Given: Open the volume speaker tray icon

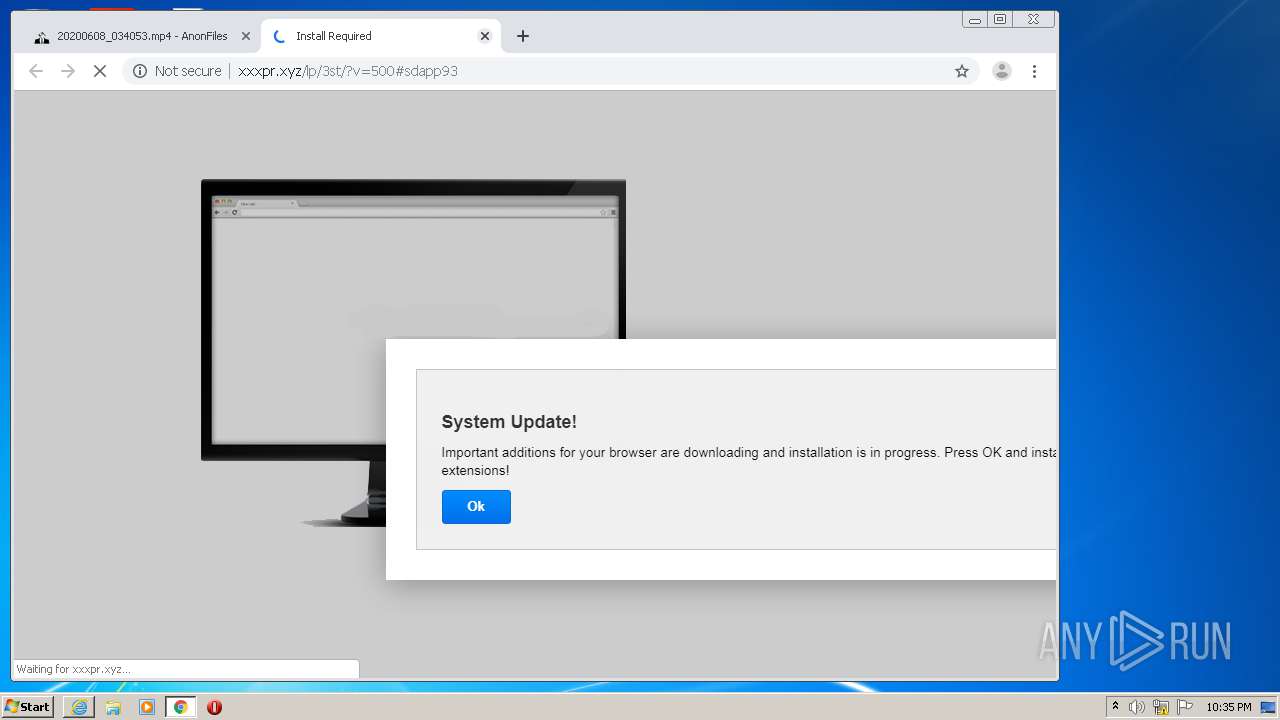Looking at the screenshot, I should pyautogui.click(x=1137, y=707).
